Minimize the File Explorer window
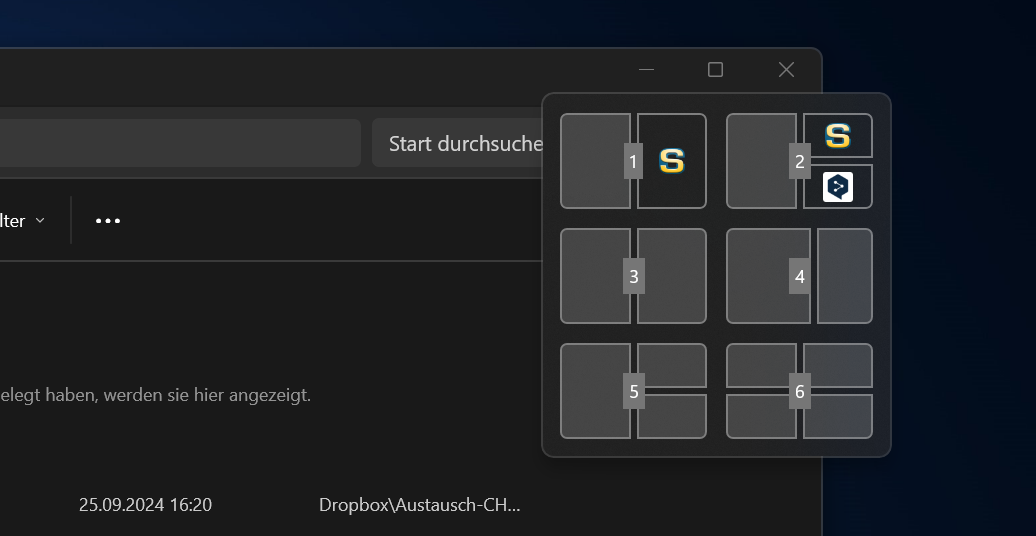1036x536 pixels. 646,69
